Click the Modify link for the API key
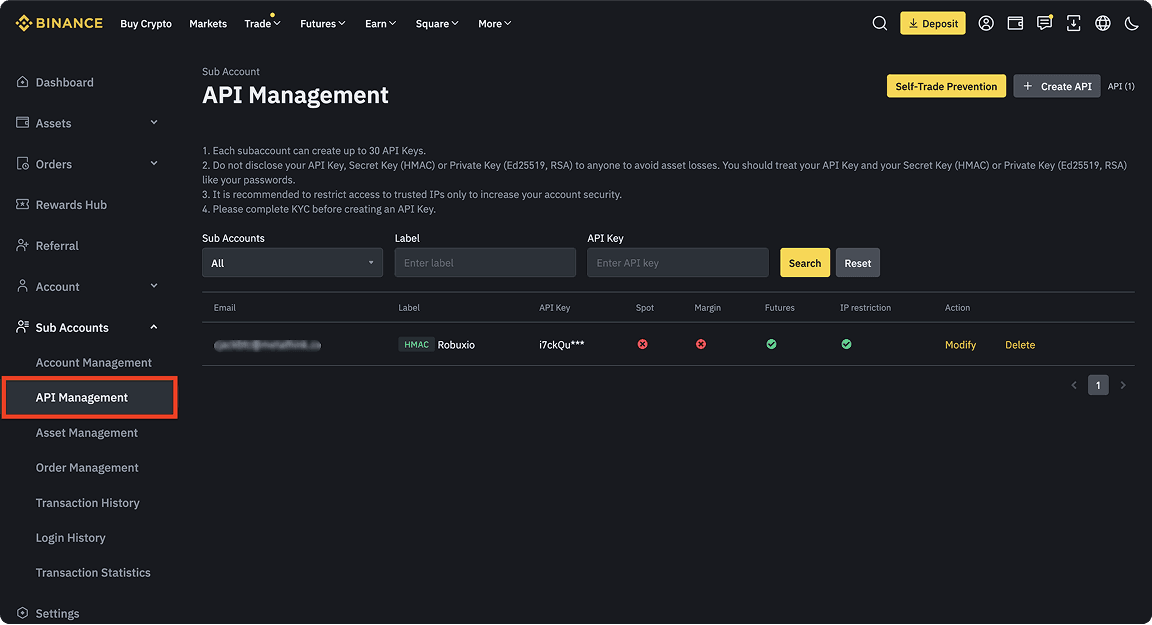The width and height of the screenshot is (1152, 625). (x=960, y=344)
